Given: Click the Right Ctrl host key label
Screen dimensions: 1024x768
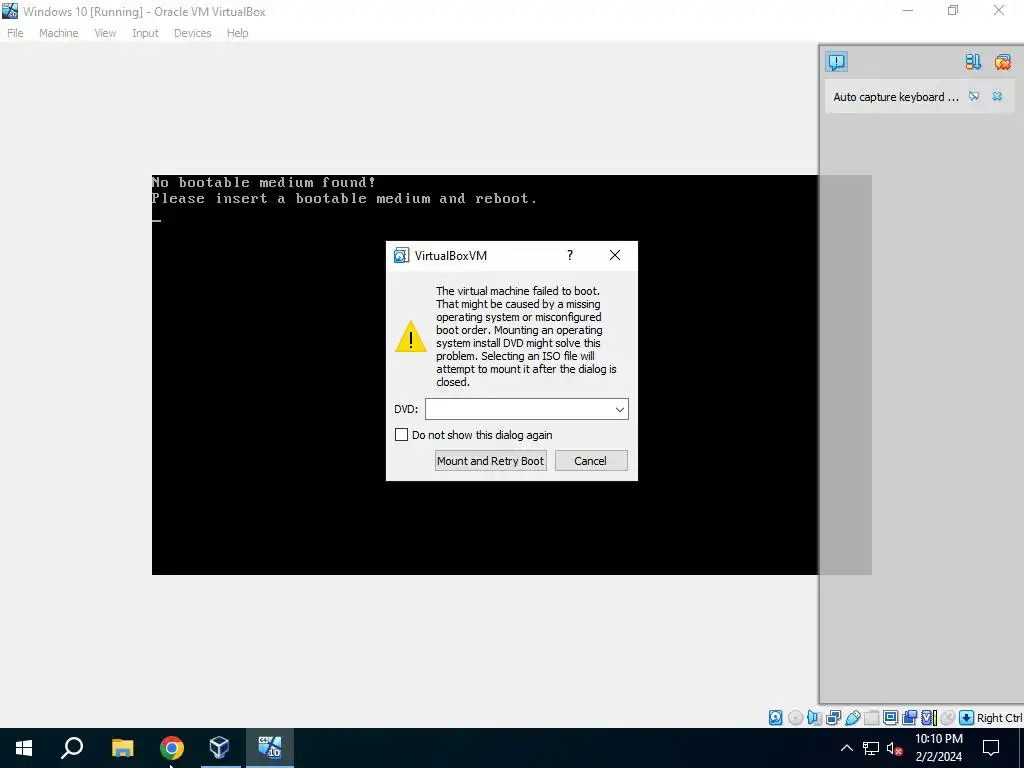Looking at the screenshot, I should point(1000,718).
